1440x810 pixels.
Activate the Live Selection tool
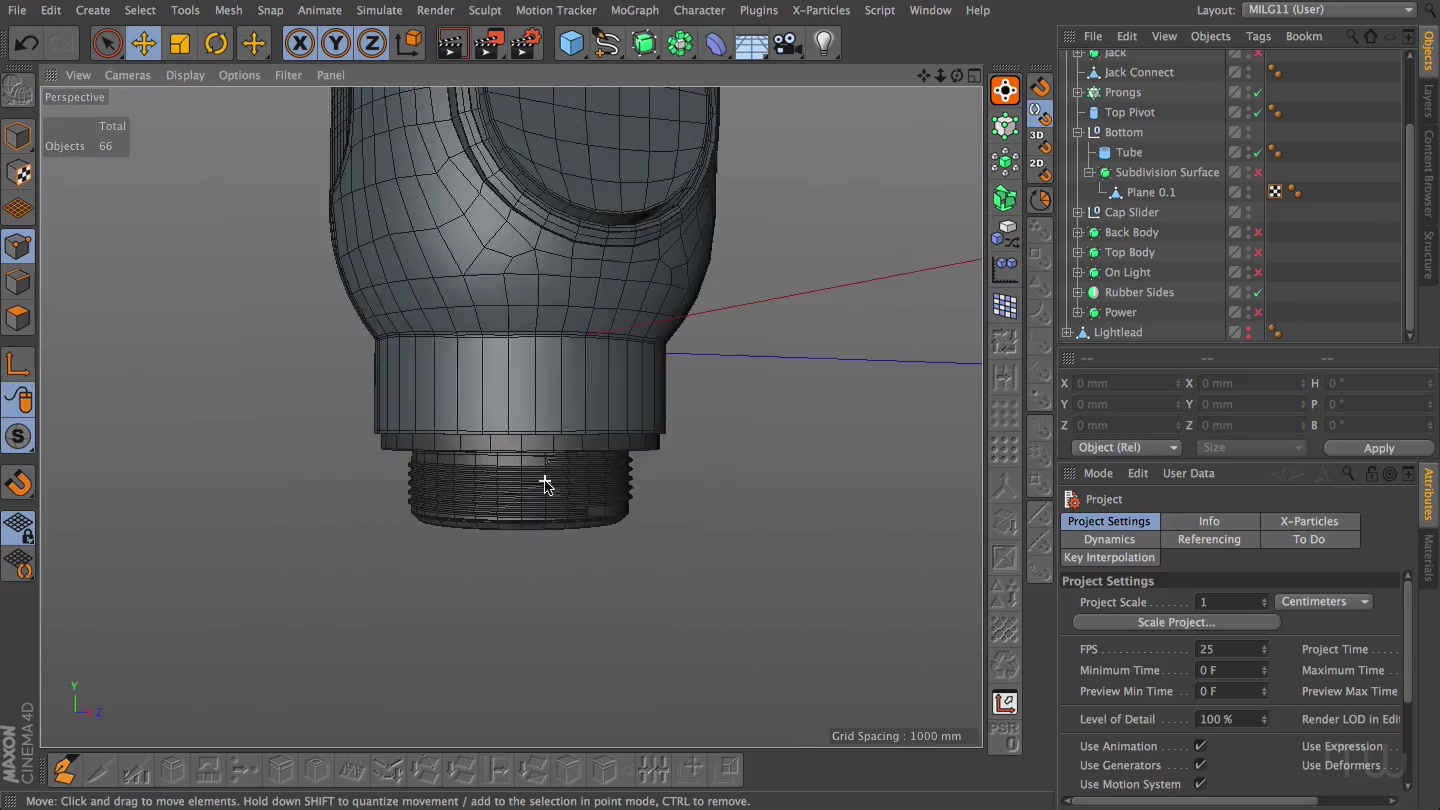pyautogui.click(x=107, y=43)
